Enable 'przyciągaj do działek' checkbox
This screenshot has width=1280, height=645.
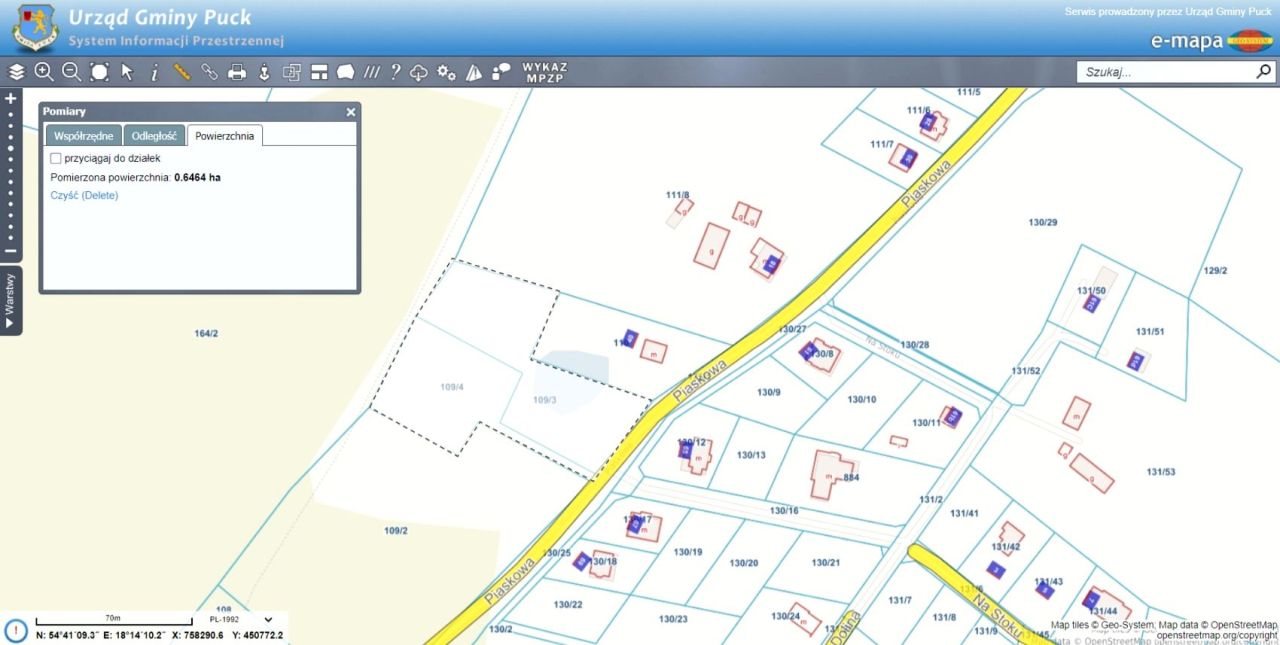point(56,158)
